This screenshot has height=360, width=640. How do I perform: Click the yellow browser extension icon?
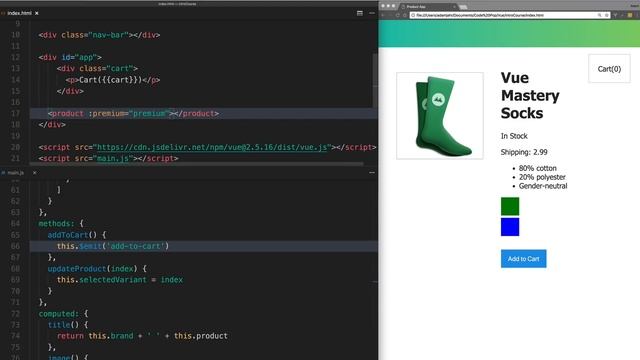(x=630, y=15)
